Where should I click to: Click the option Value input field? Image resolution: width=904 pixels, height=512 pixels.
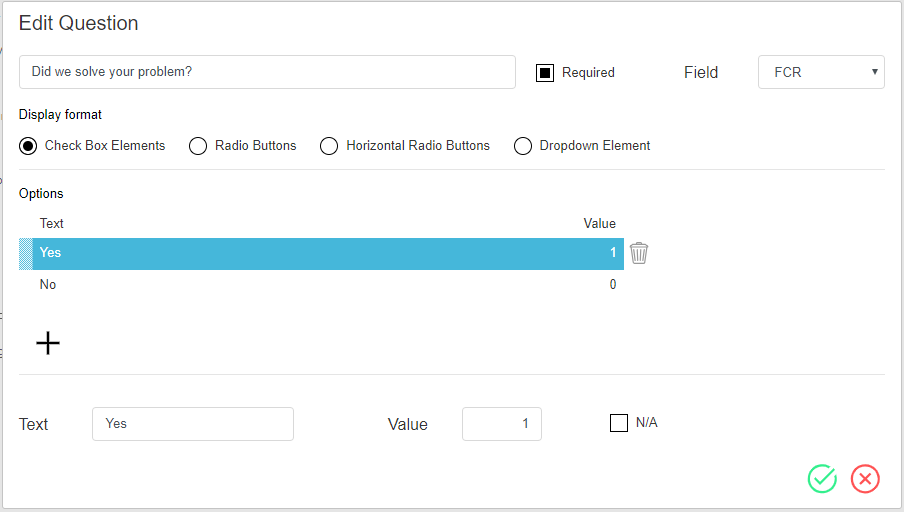coord(501,424)
